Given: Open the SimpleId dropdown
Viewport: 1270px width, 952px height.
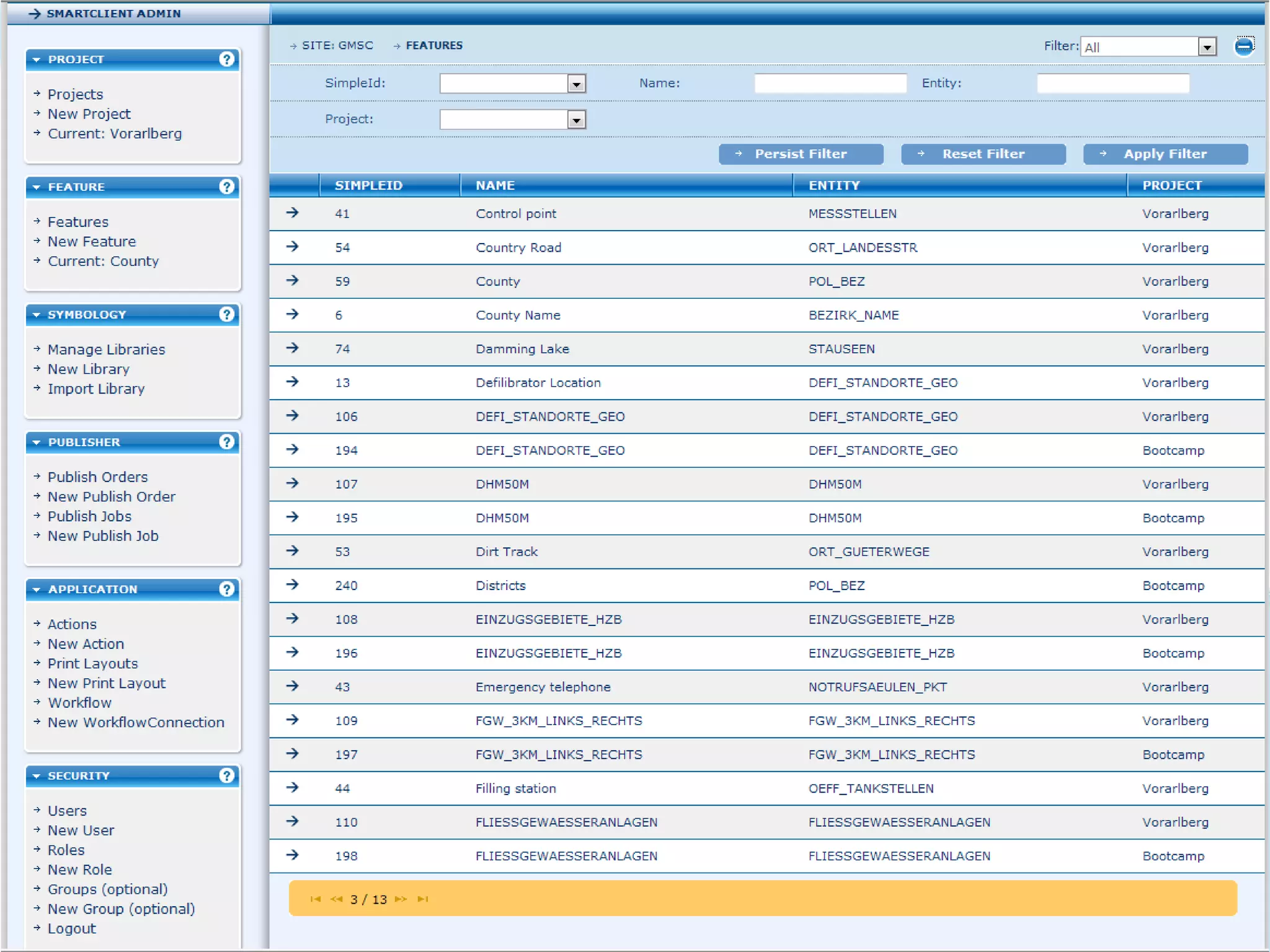Looking at the screenshot, I should coord(576,84).
